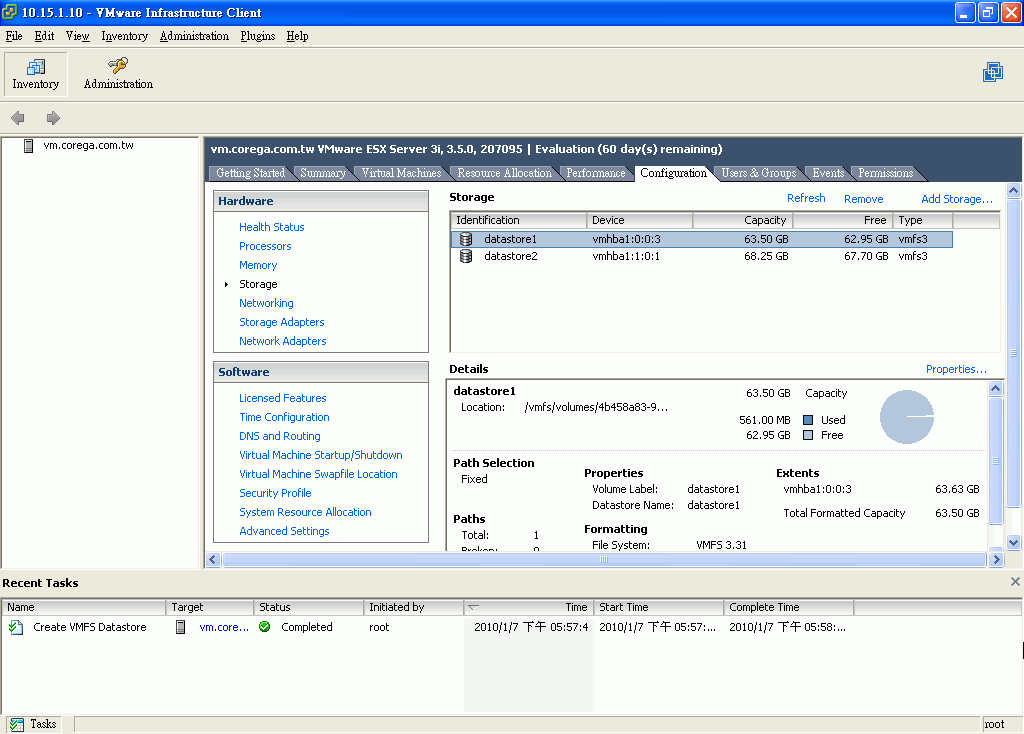
Task: Open the View menu
Action: (78, 36)
